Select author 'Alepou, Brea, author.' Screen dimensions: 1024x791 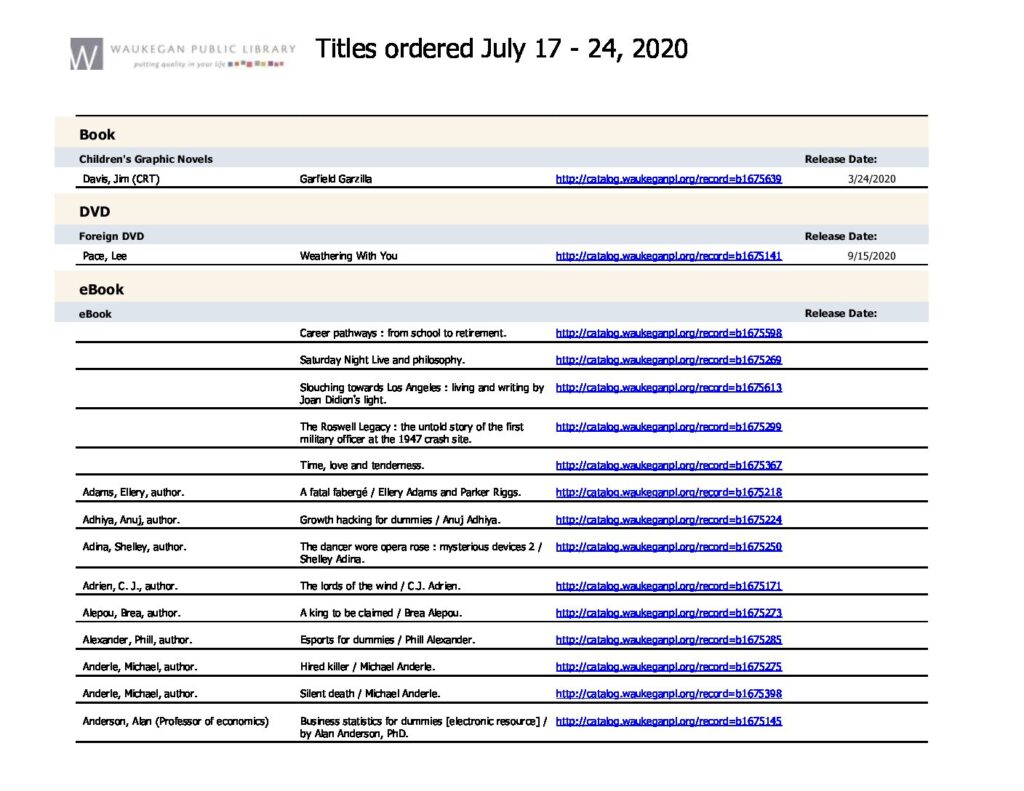coord(131,613)
